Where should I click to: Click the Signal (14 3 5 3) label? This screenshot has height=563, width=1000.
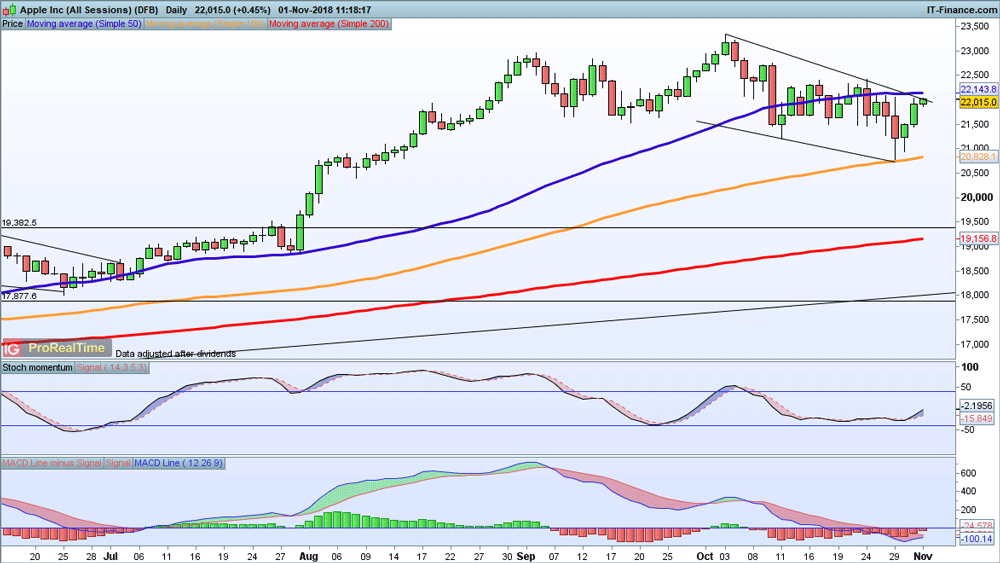[112, 367]
